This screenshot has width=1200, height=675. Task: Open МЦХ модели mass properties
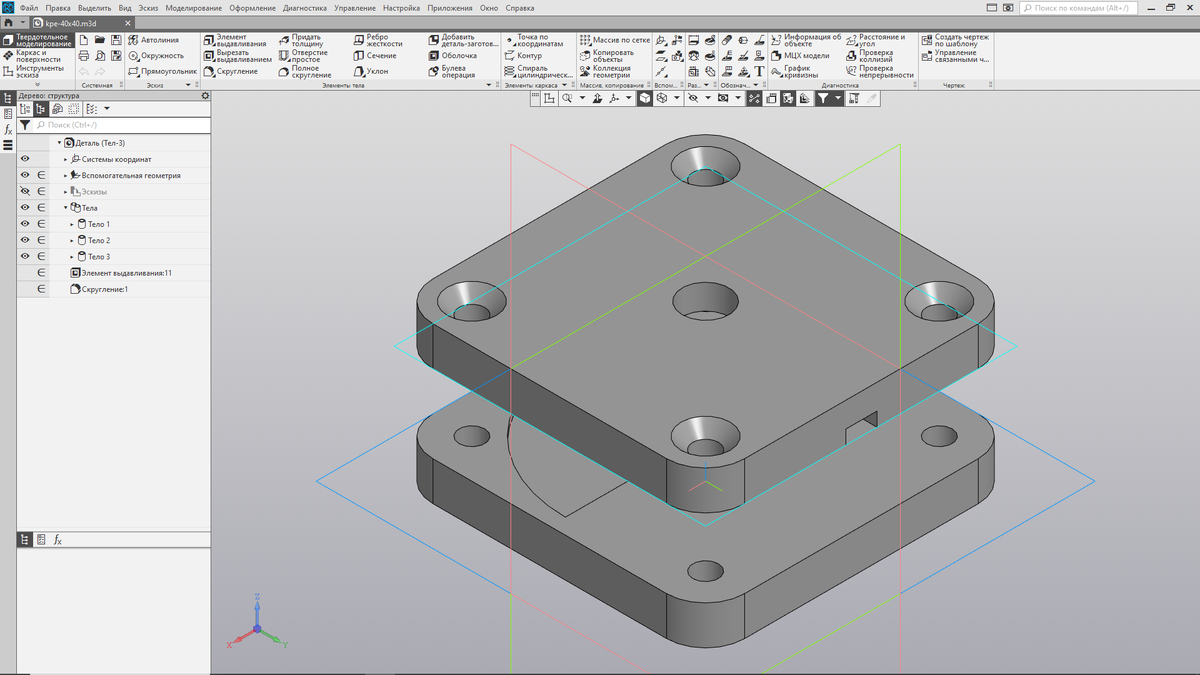[x=800, y=56]
